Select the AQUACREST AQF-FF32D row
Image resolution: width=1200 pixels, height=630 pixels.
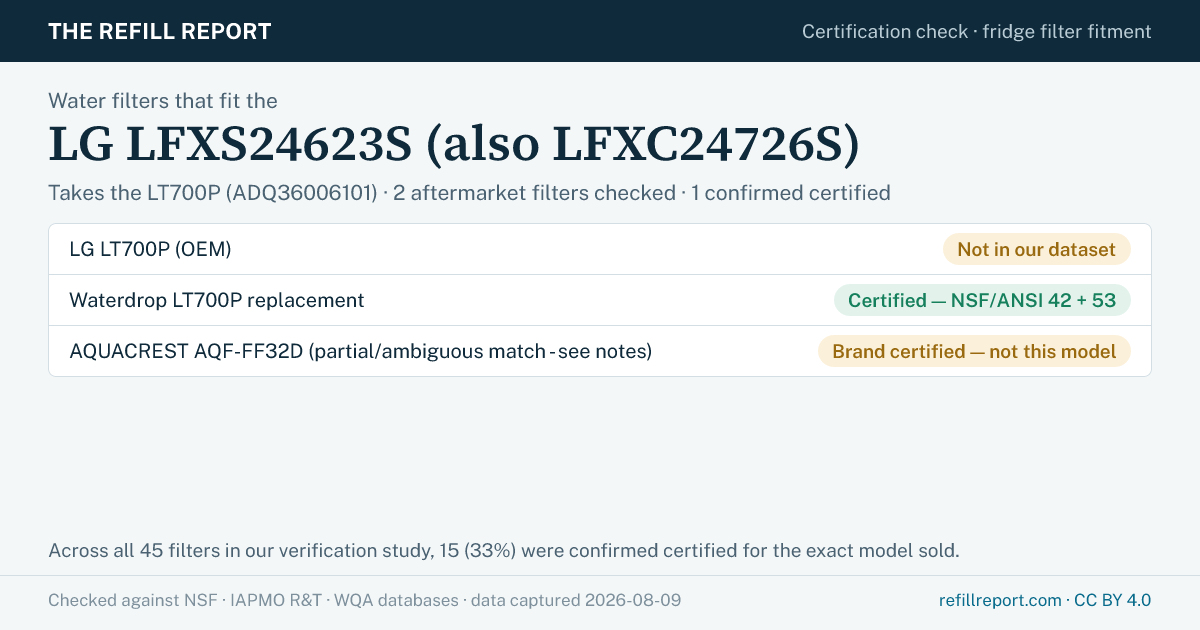[x=600, y=351]
